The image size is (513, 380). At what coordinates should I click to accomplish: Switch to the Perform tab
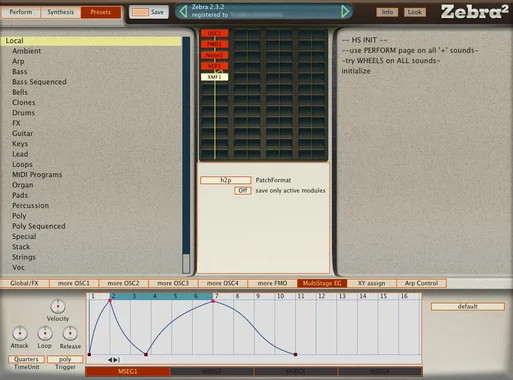coord(21,12)
